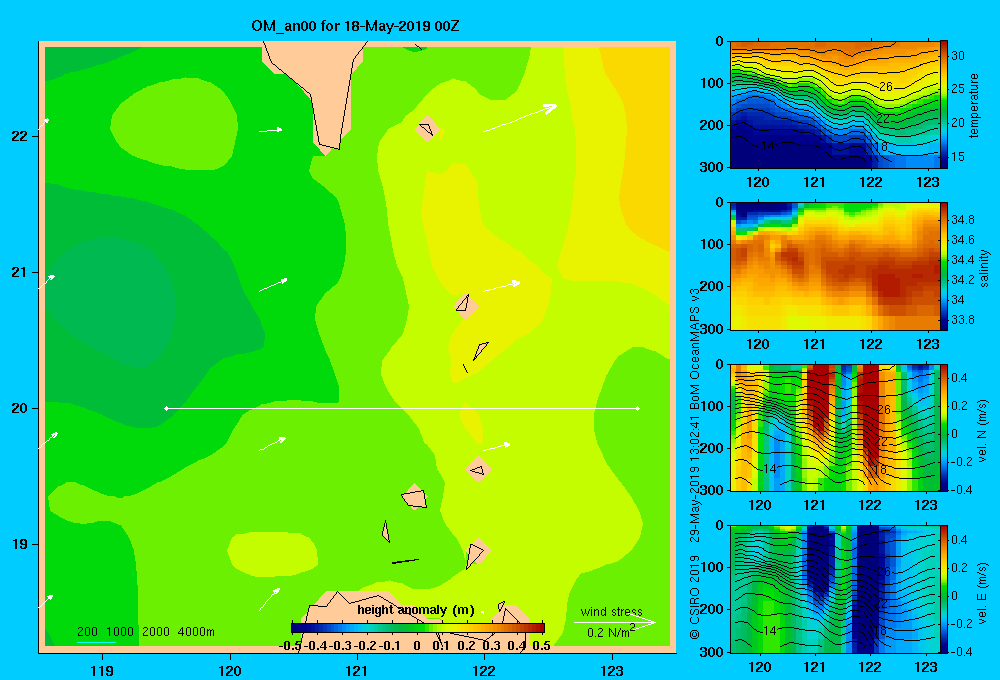Open the salinity section plot
The image size is (1000, 680).
click(835, 266)
